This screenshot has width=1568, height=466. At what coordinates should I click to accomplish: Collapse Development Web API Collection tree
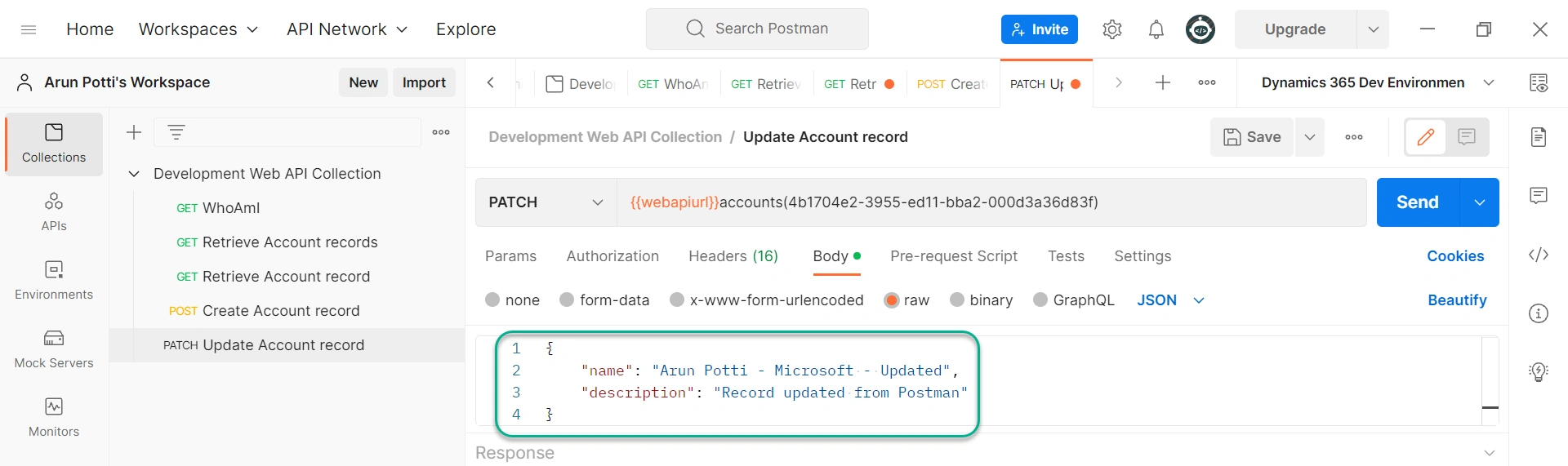tap(134, 174)
